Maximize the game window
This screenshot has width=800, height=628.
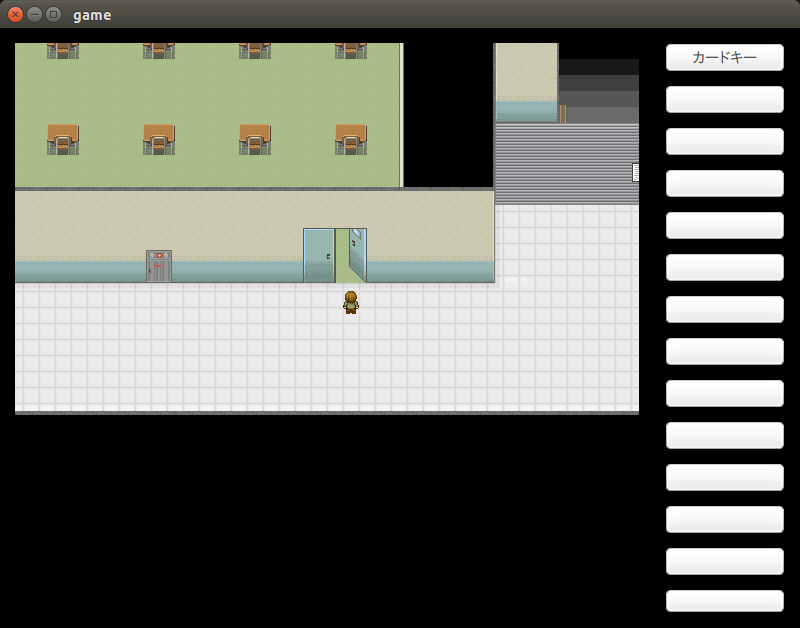click(x=54, y=14)
